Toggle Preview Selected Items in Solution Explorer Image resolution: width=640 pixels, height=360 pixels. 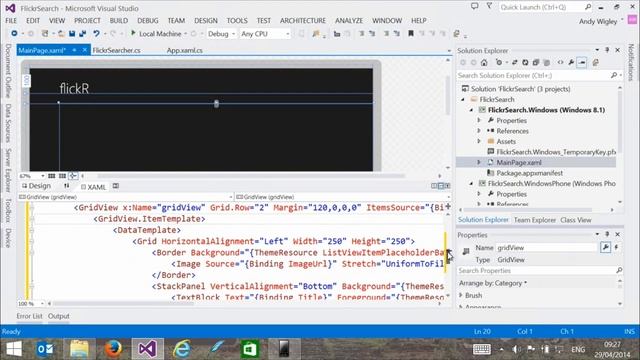pos(582,63)
